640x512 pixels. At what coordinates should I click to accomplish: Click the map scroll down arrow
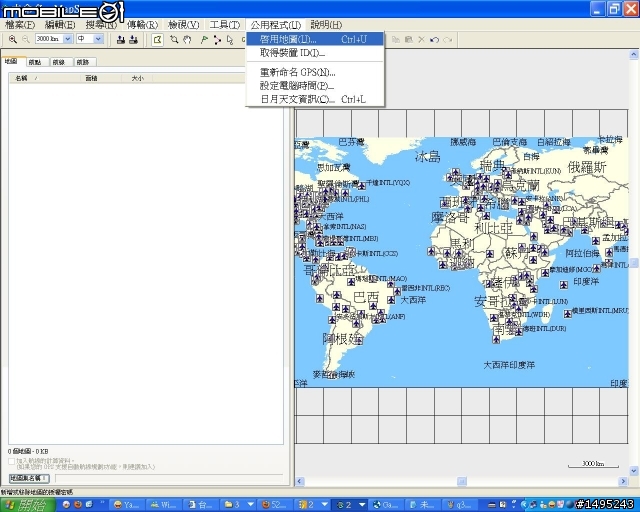click(x=633, y=471)
